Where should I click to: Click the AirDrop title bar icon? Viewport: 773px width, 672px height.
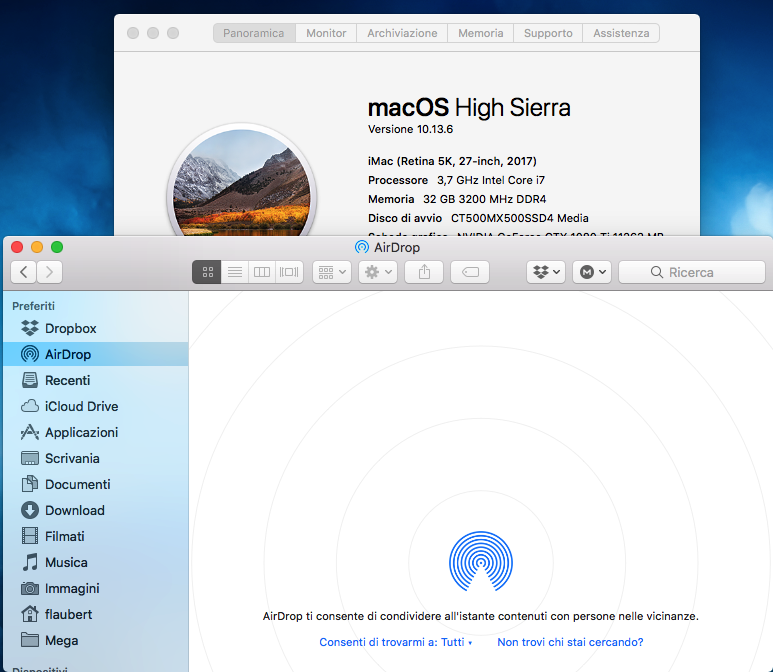point(362,247)
